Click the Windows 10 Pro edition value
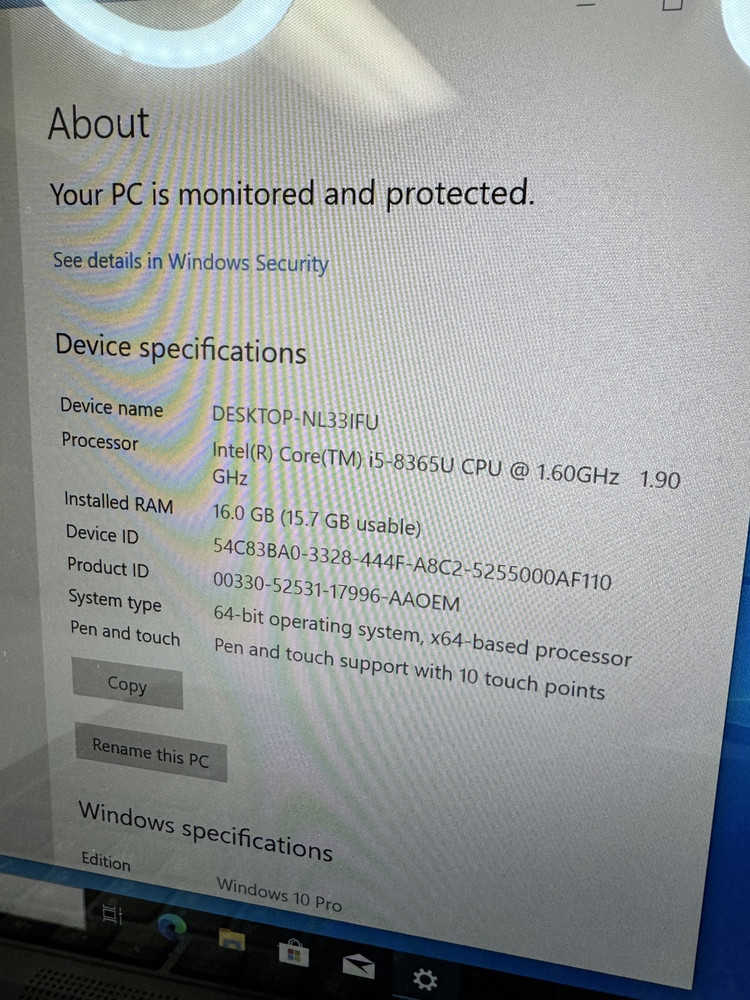 tap(279, 894)
